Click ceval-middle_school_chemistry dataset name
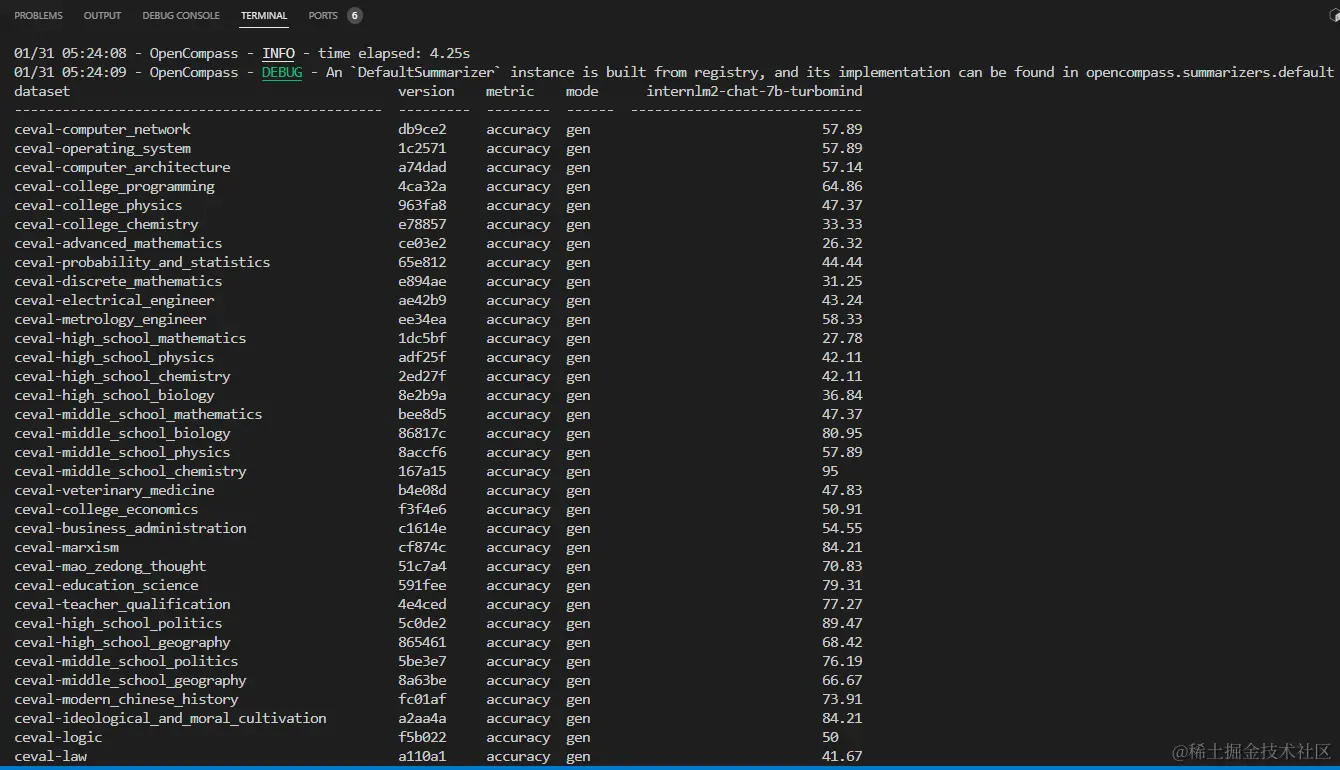 tap(130, 471)
